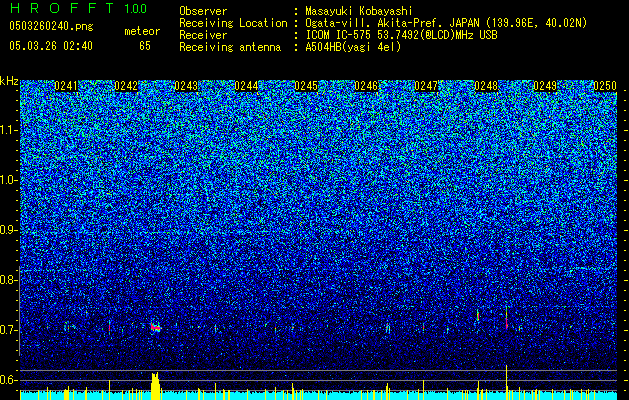This screenshot has height=400, width=629.
Task: Click the 0249 time marker
Action: (x=545, y=86)
